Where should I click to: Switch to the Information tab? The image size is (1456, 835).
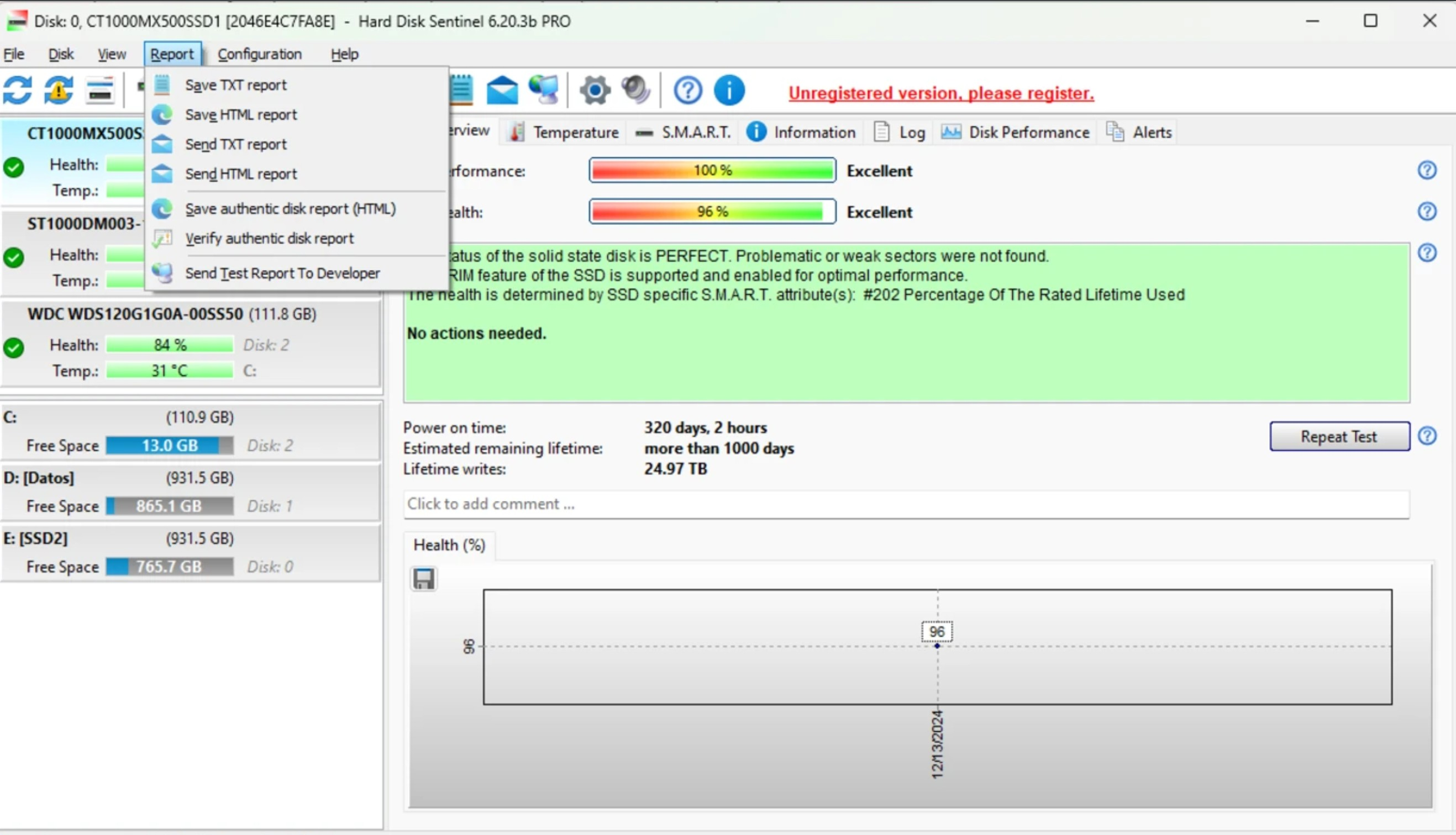(801, 133)
